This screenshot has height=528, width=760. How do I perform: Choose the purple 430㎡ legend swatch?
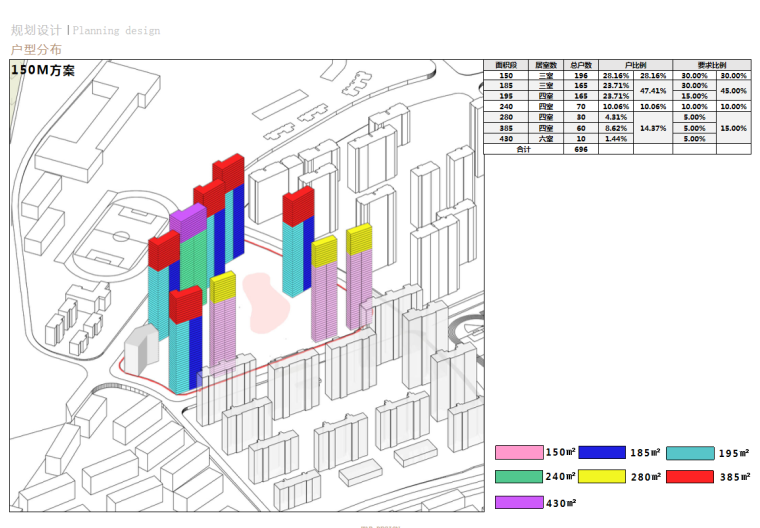pos(518,502)
